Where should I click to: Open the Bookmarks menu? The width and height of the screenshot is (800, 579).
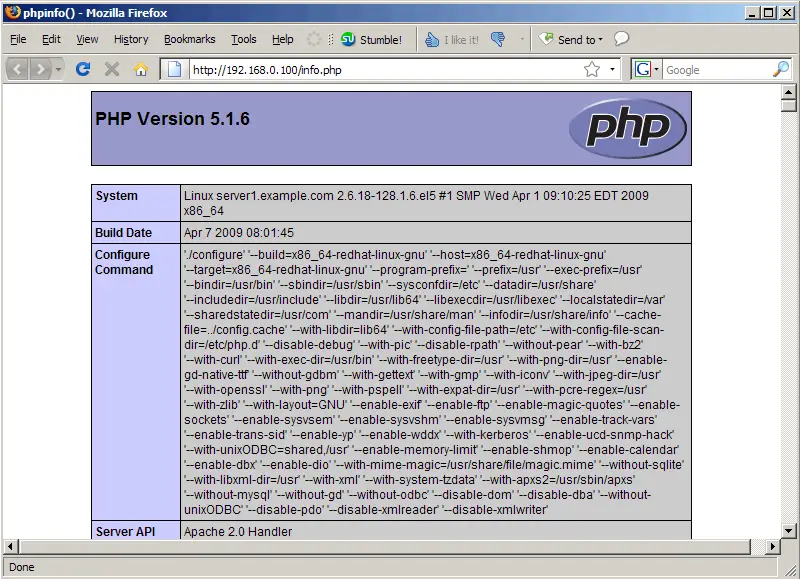[189, 39]
